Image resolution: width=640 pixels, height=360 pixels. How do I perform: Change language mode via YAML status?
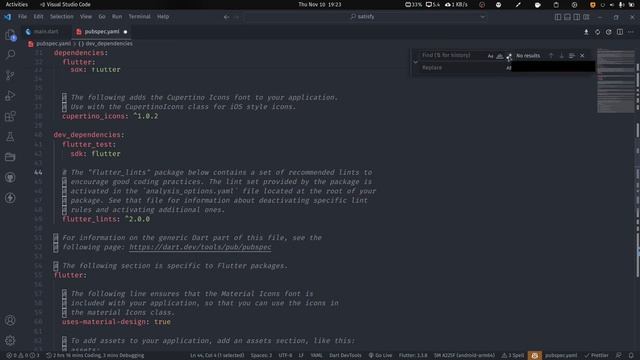point(316,356)
